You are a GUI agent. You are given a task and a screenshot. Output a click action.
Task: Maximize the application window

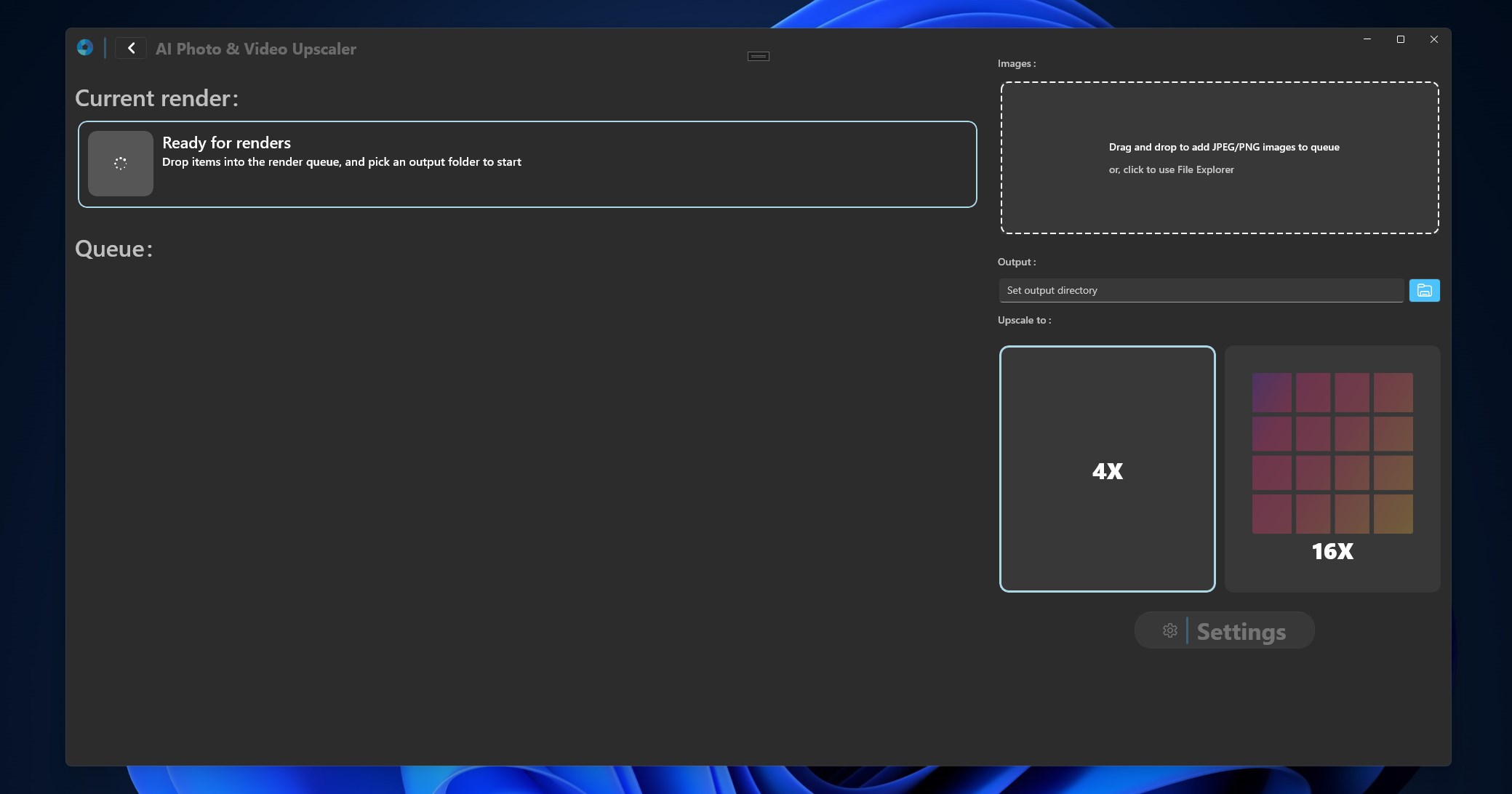(x=1399, y=40)
